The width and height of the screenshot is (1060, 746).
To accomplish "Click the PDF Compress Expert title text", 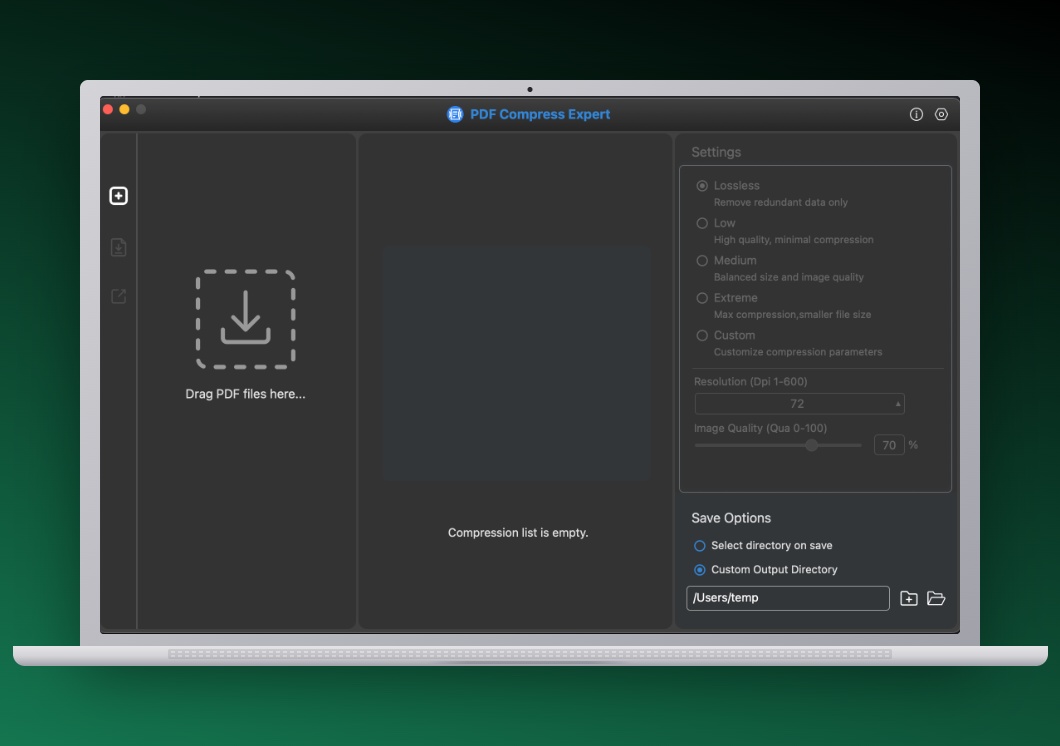I will pyautogui.click(x=540, y=114).
